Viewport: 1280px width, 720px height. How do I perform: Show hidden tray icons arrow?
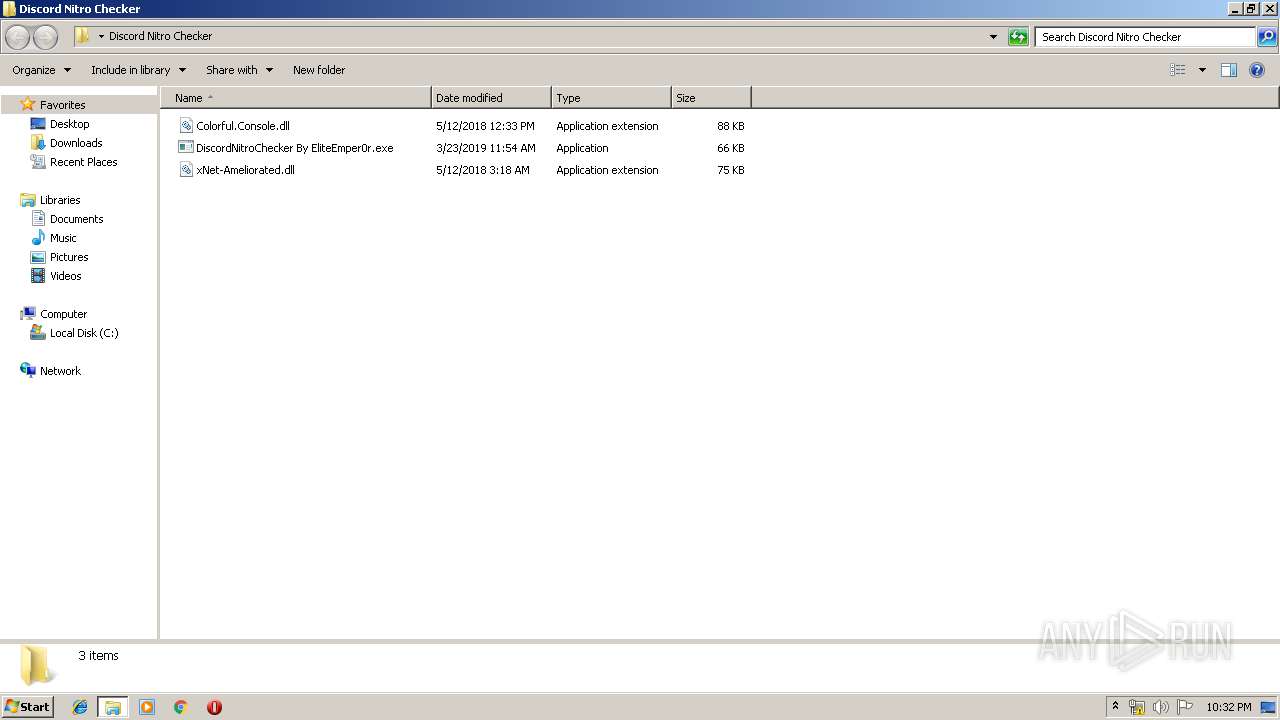coord(1115,707)
